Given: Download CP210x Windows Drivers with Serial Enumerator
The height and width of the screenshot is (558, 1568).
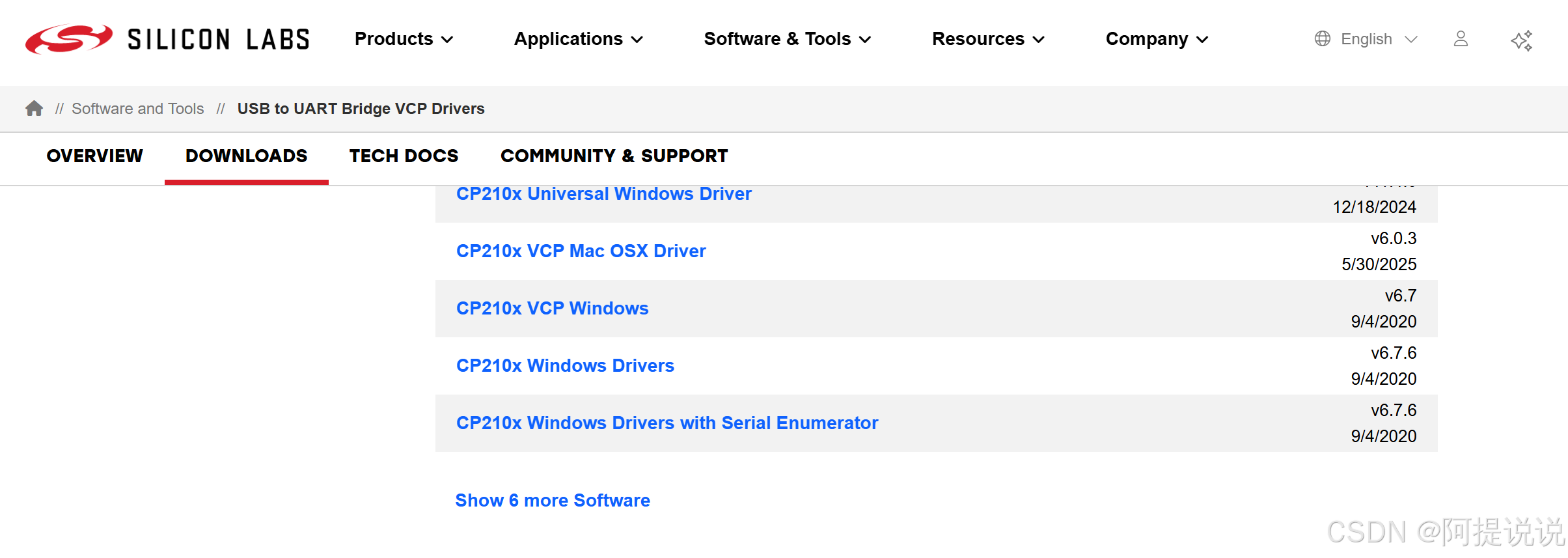Looking at the screenshot, I should coord(667,423).
